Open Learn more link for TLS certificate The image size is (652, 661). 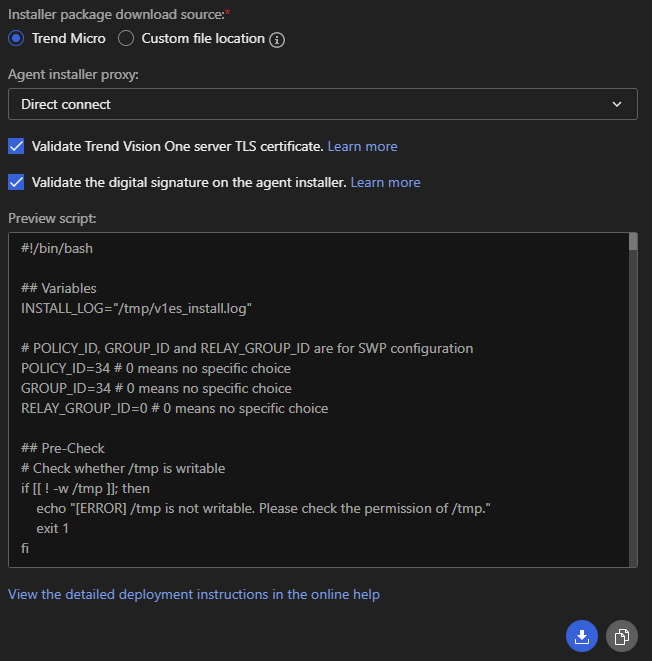click(362, 146)
